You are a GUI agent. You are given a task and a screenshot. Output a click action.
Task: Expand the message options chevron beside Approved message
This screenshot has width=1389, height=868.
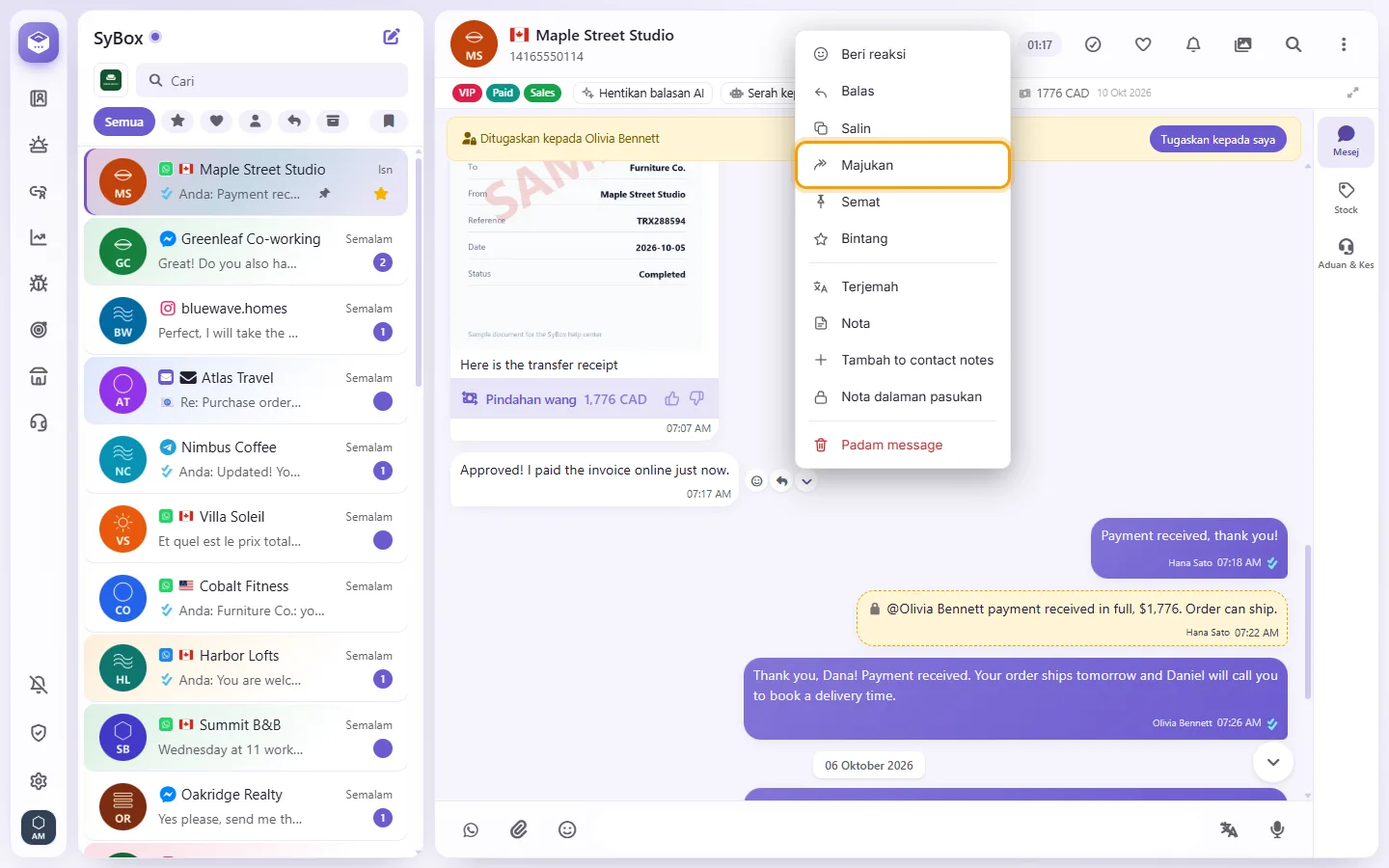pyautogui.click(x=806, y=481)
